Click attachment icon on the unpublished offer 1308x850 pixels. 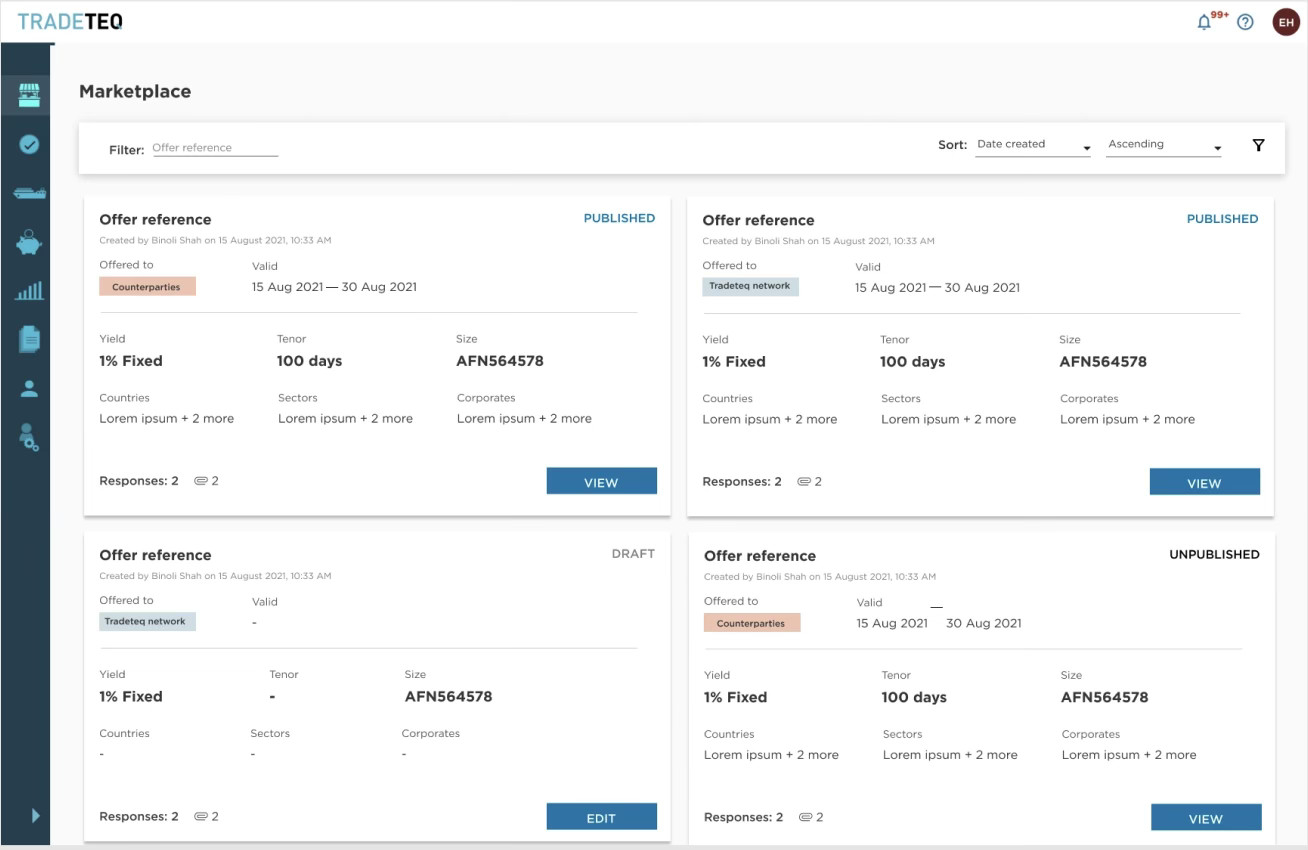[806, 817]
